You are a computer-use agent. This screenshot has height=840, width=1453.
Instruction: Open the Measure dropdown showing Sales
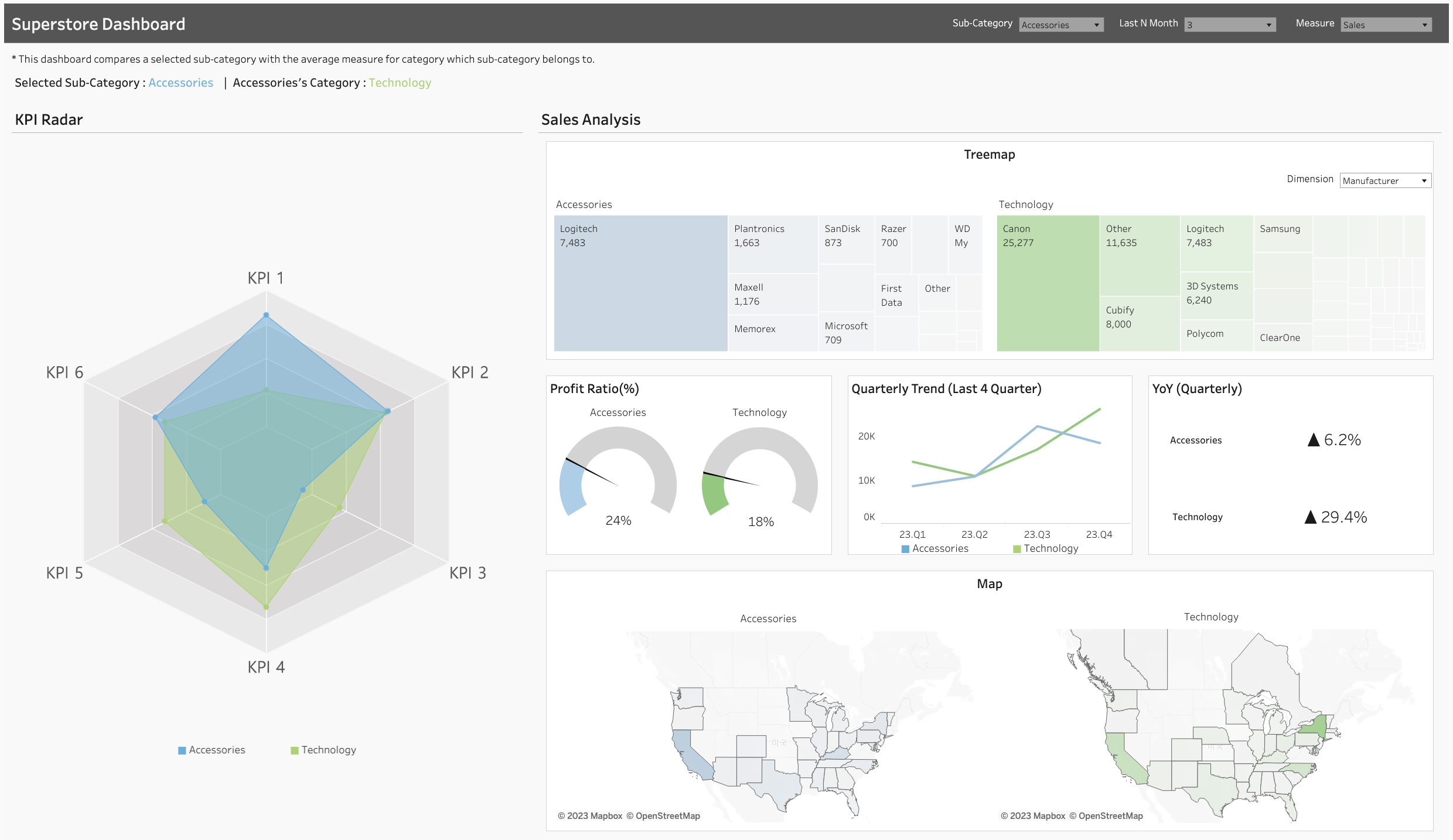pos(1385,25)
